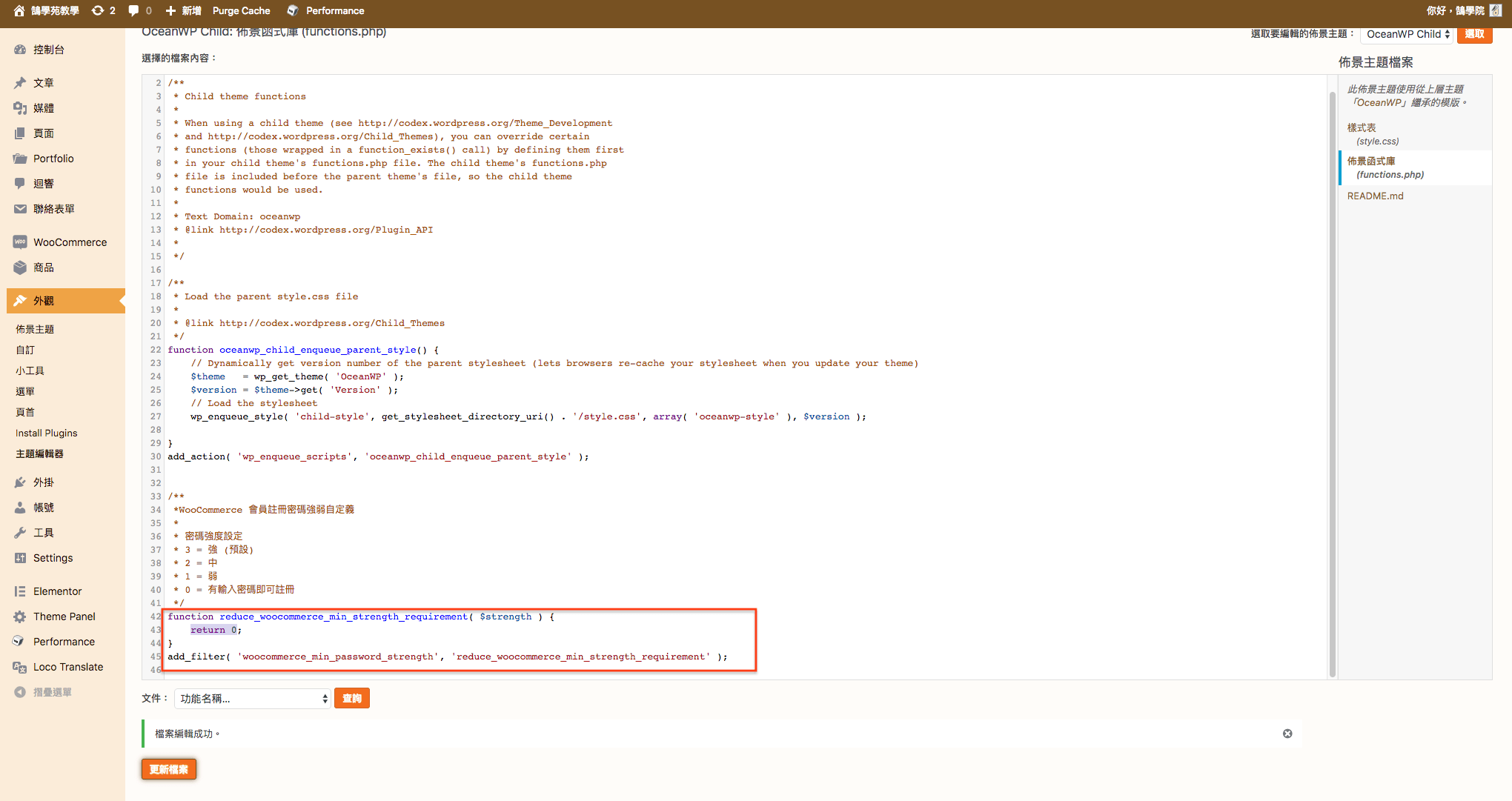Viewport: 1512px width, 801px height.
Task: Click the pin icon for 文章
Action: 20,83
